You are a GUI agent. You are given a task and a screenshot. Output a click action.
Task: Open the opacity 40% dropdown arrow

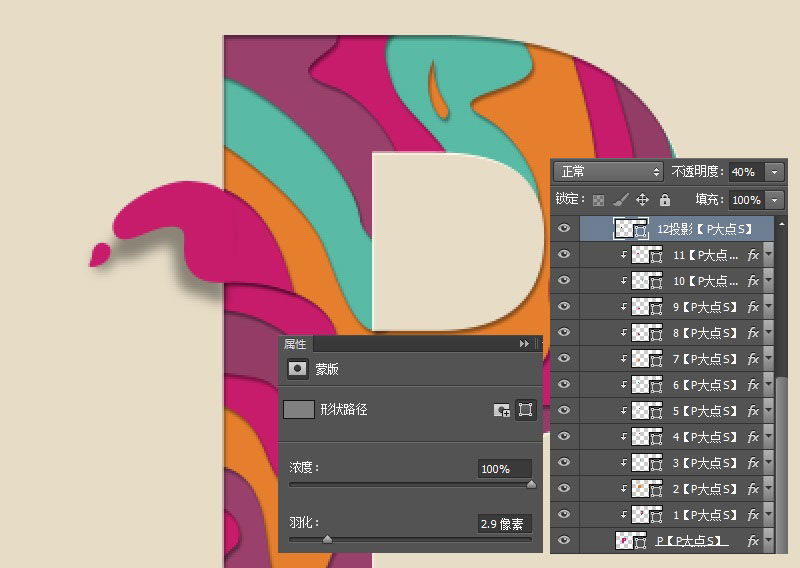pos(775,172)
